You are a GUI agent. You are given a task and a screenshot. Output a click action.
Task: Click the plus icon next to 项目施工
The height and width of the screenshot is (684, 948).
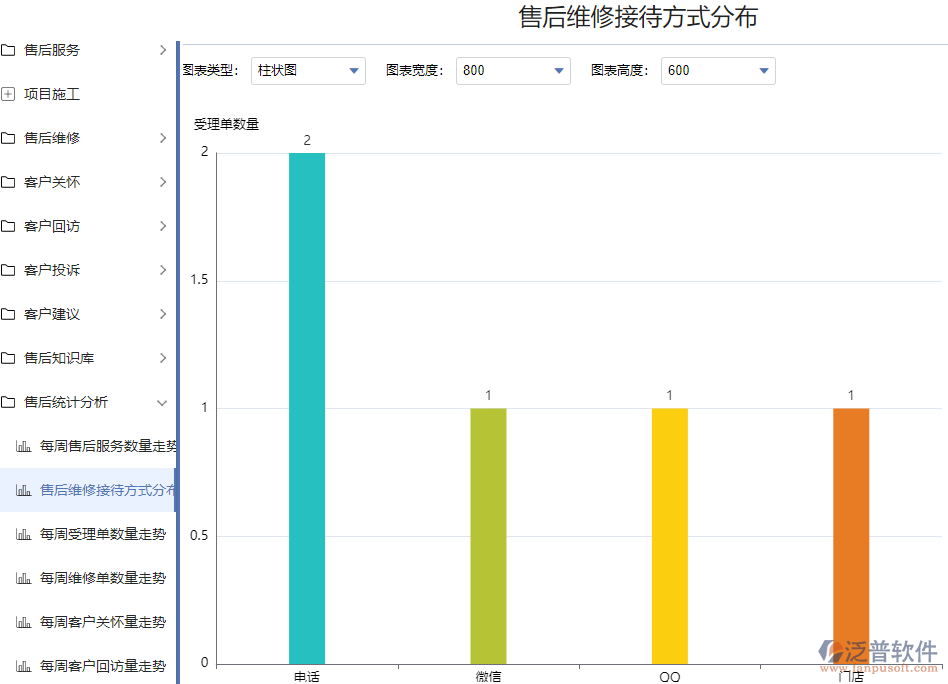[x=10, y=94]
